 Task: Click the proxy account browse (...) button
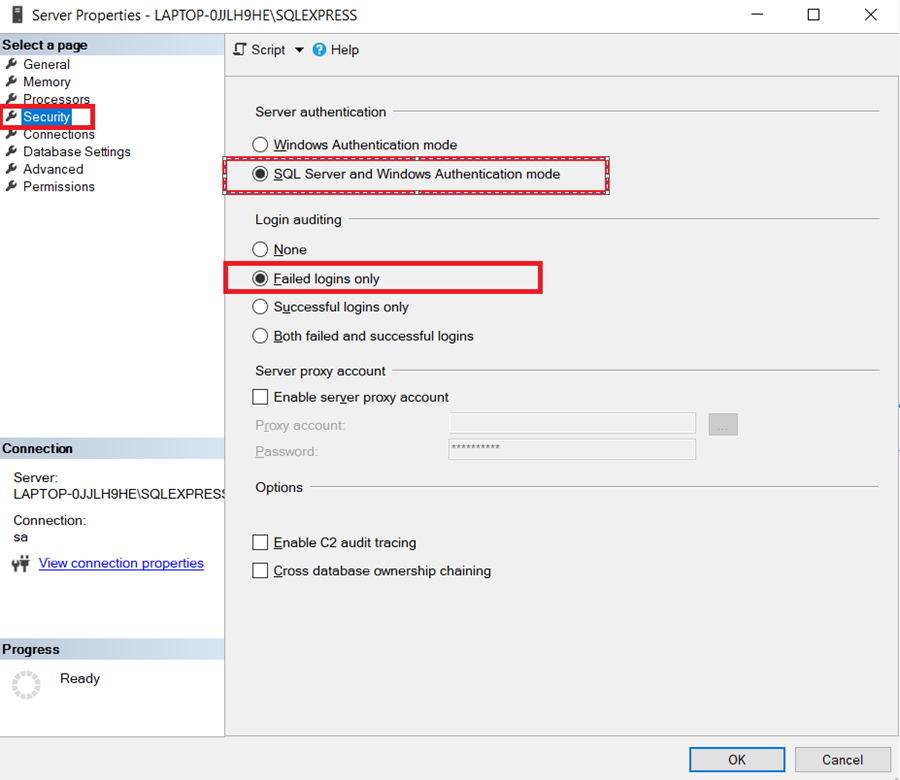pos(723,424)
